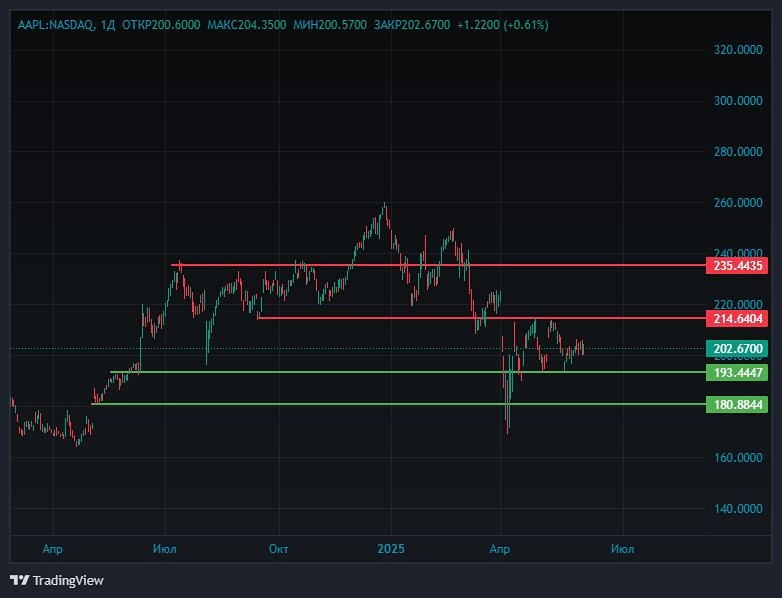
Task: Click the +1.2200 (+0.61%) change value
Action: click(503, 24)
